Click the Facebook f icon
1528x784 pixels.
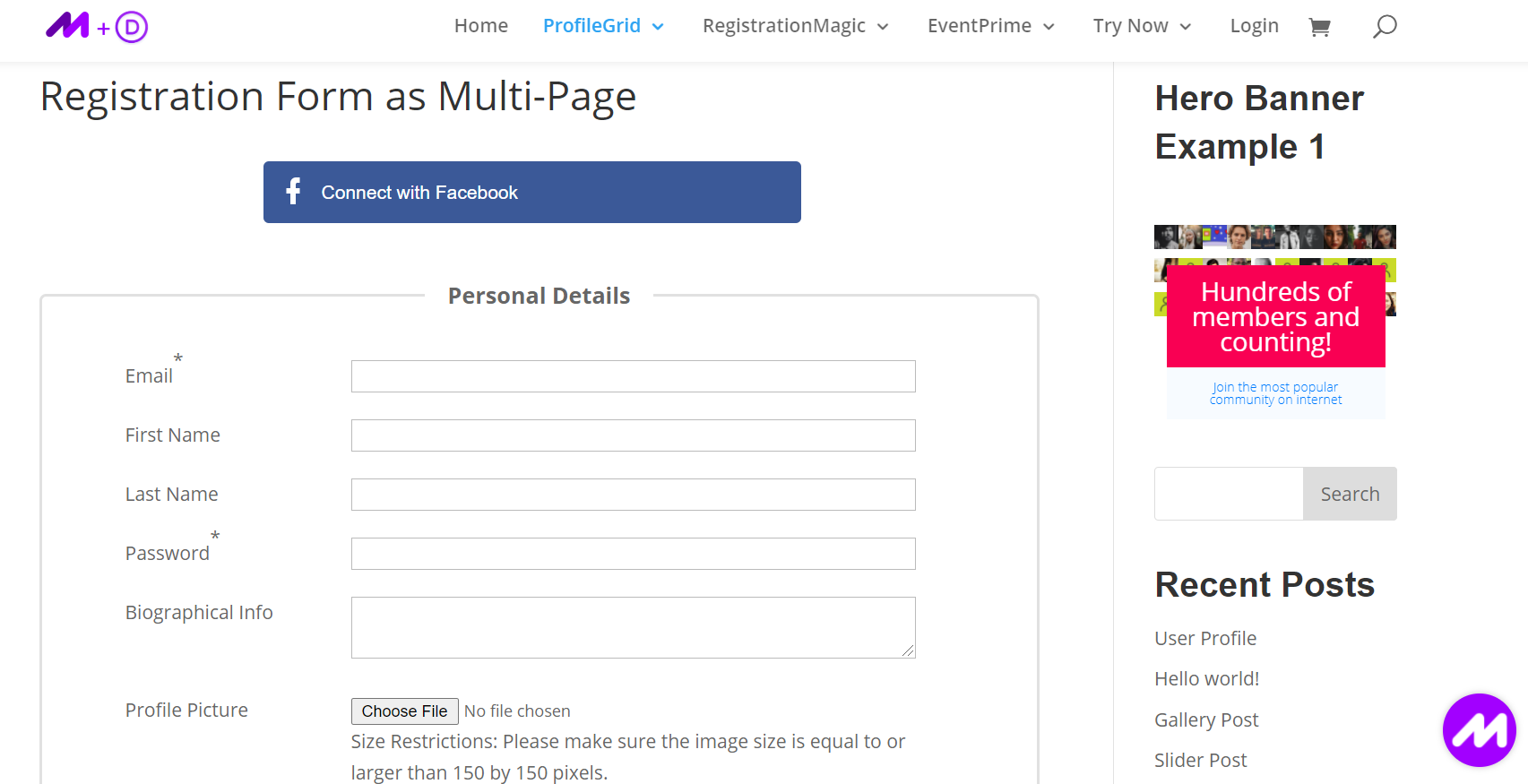pyautogui.click(x=293, y=191)
